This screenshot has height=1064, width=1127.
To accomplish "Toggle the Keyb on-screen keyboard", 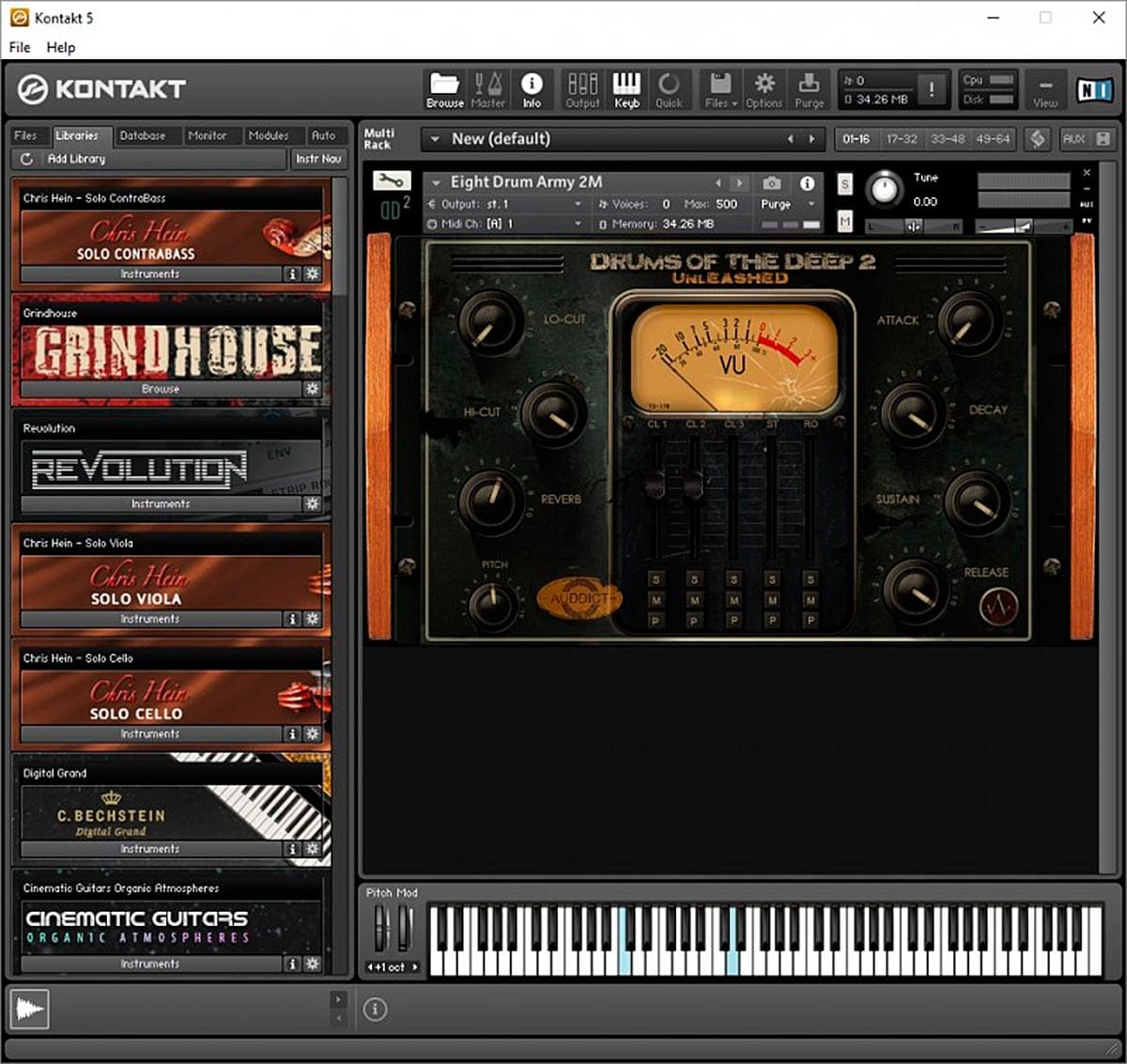I will point(626,90).
